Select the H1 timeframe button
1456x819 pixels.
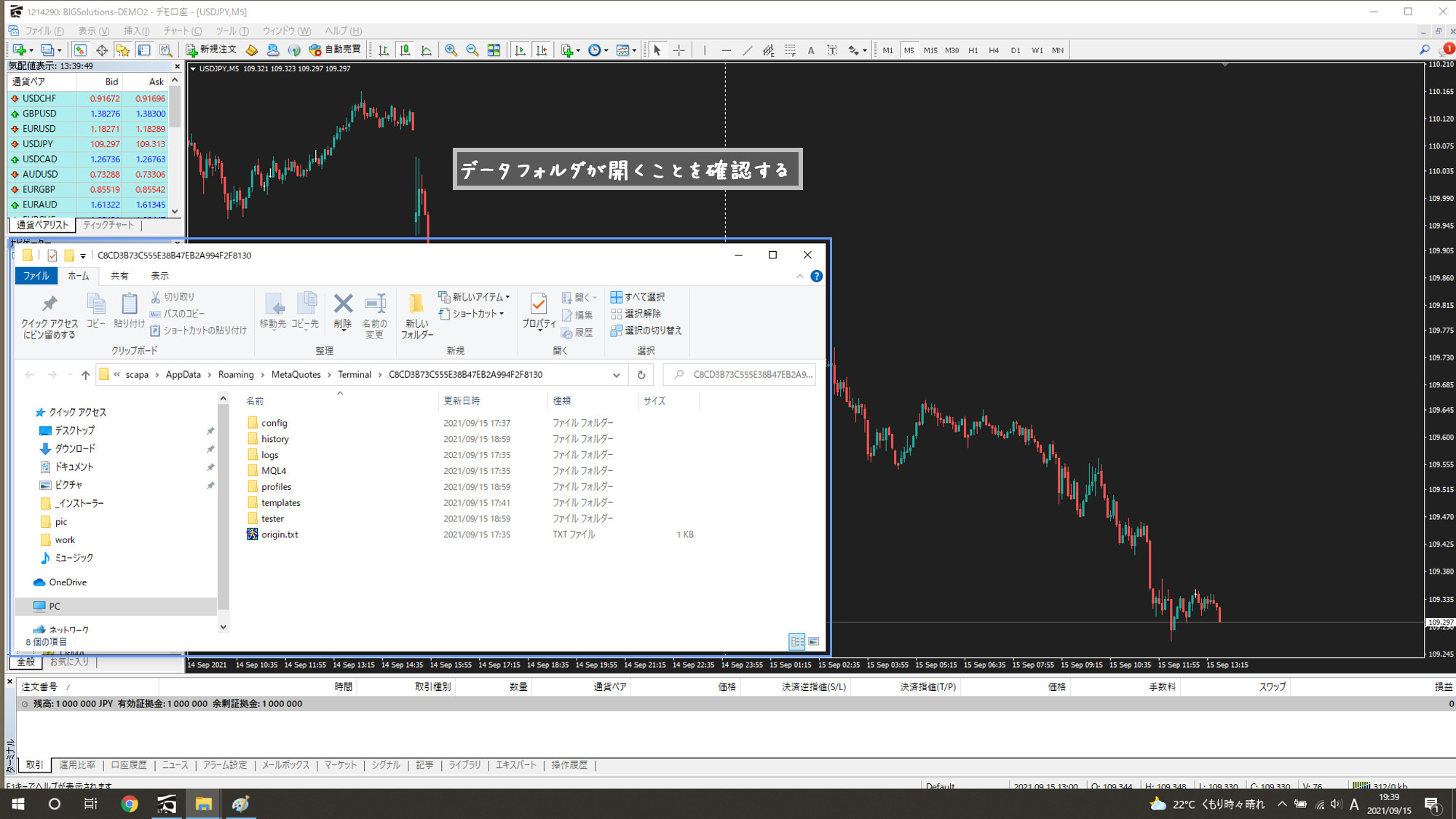[973, 50]
